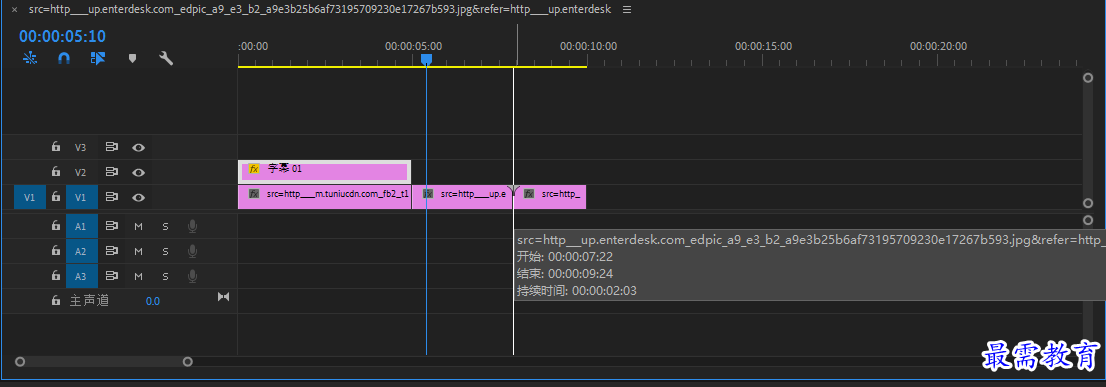Image resolution: width=1106 pixels, height=387 pixels.
Task: Click fx badge on the last V1 clip
Action: [x=528, y=193]
